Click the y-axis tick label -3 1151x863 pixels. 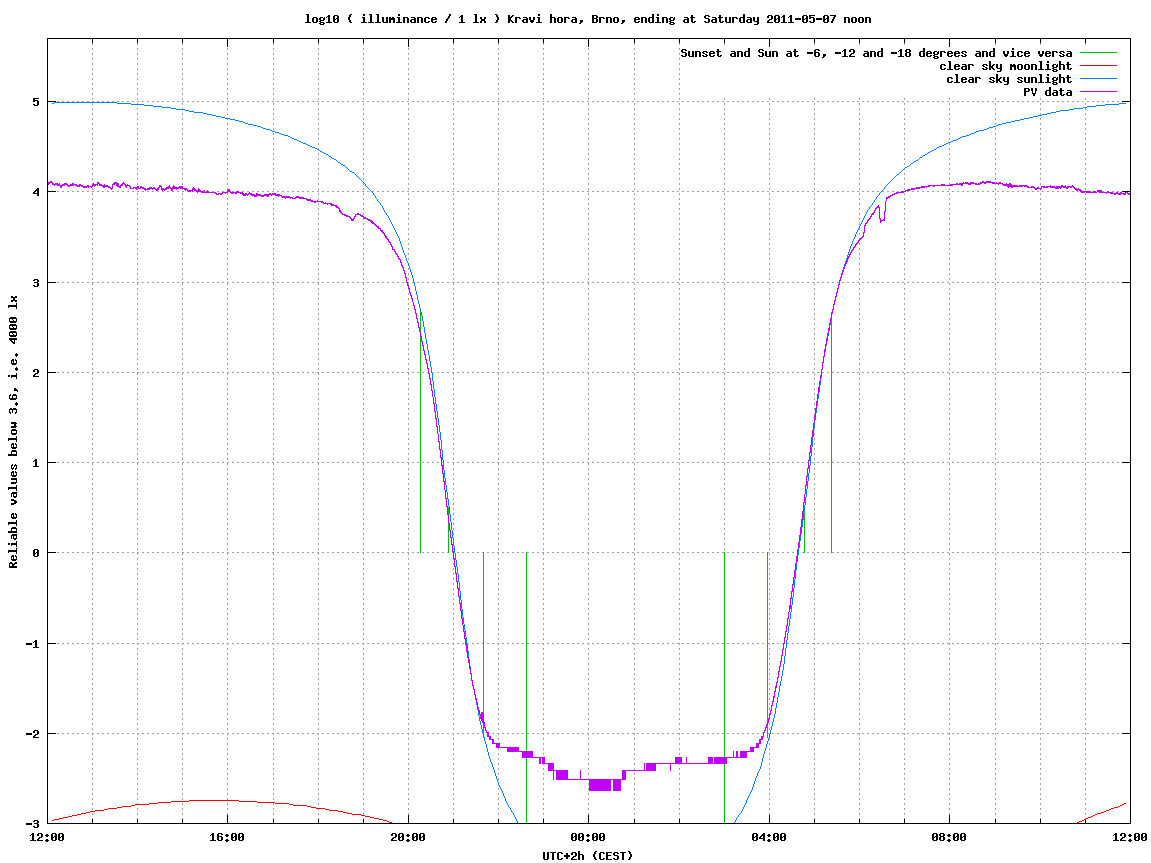pyautogui.click(x=32, y=824)
